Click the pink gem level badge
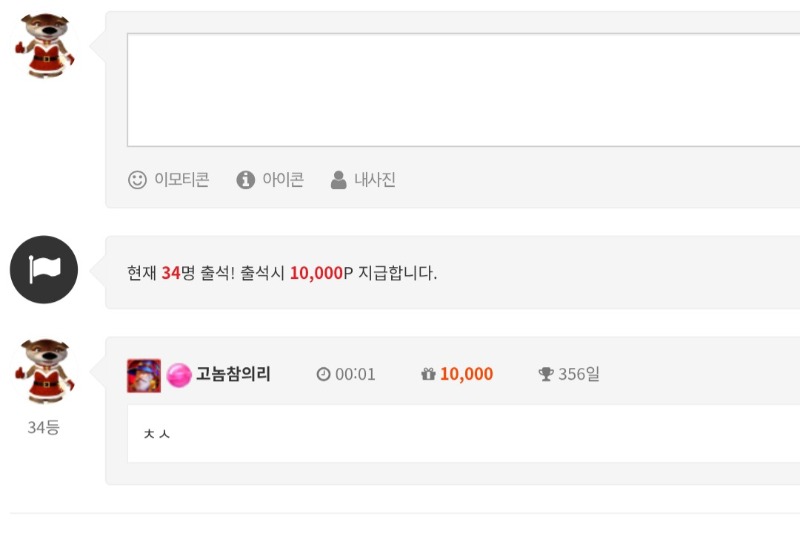Image resolution: width=800 pixels, height=534 pixels. coord(179,375)
